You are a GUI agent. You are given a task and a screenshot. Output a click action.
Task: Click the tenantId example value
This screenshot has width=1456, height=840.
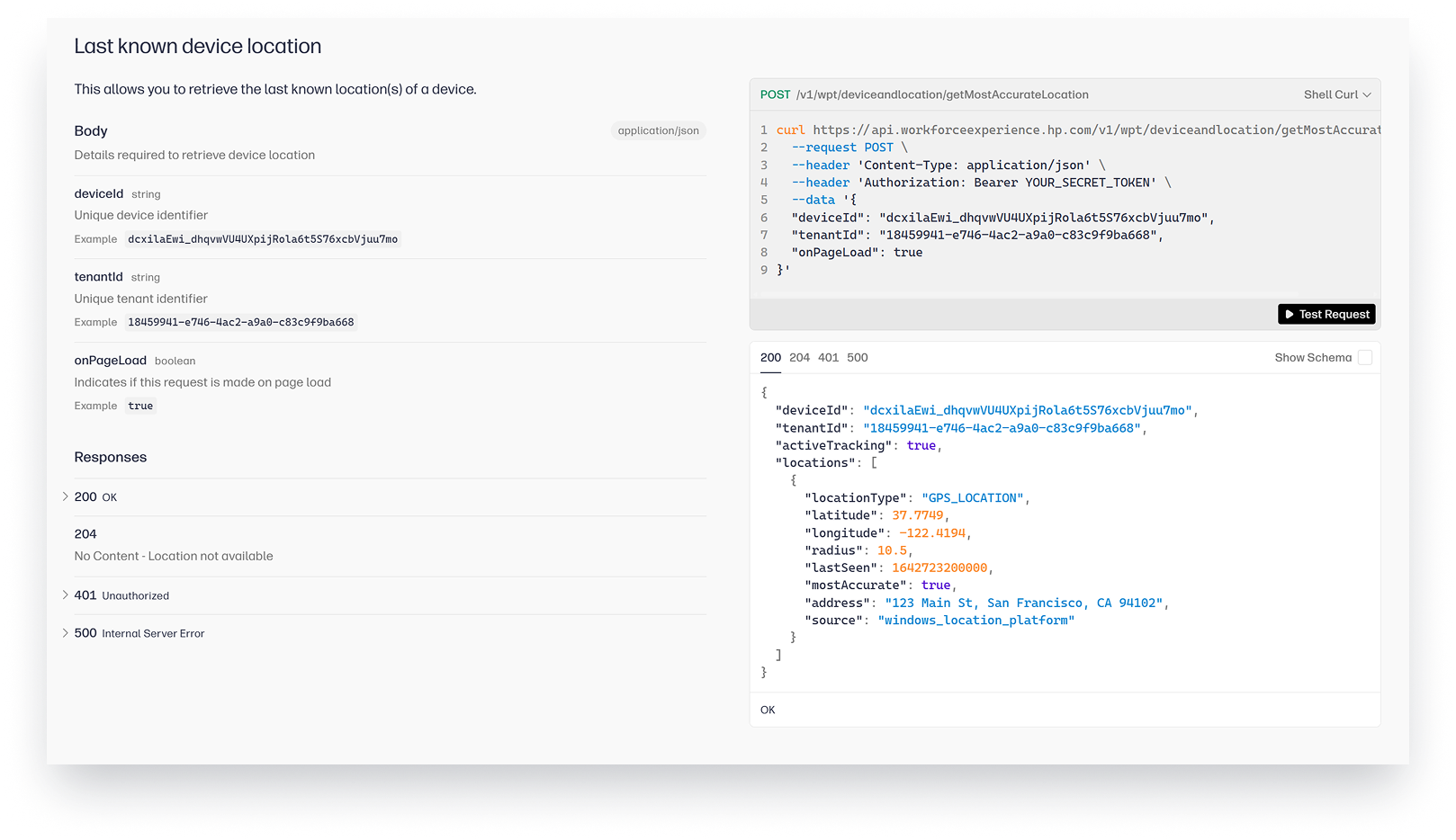pyautogui.click(x=240, y=322)
